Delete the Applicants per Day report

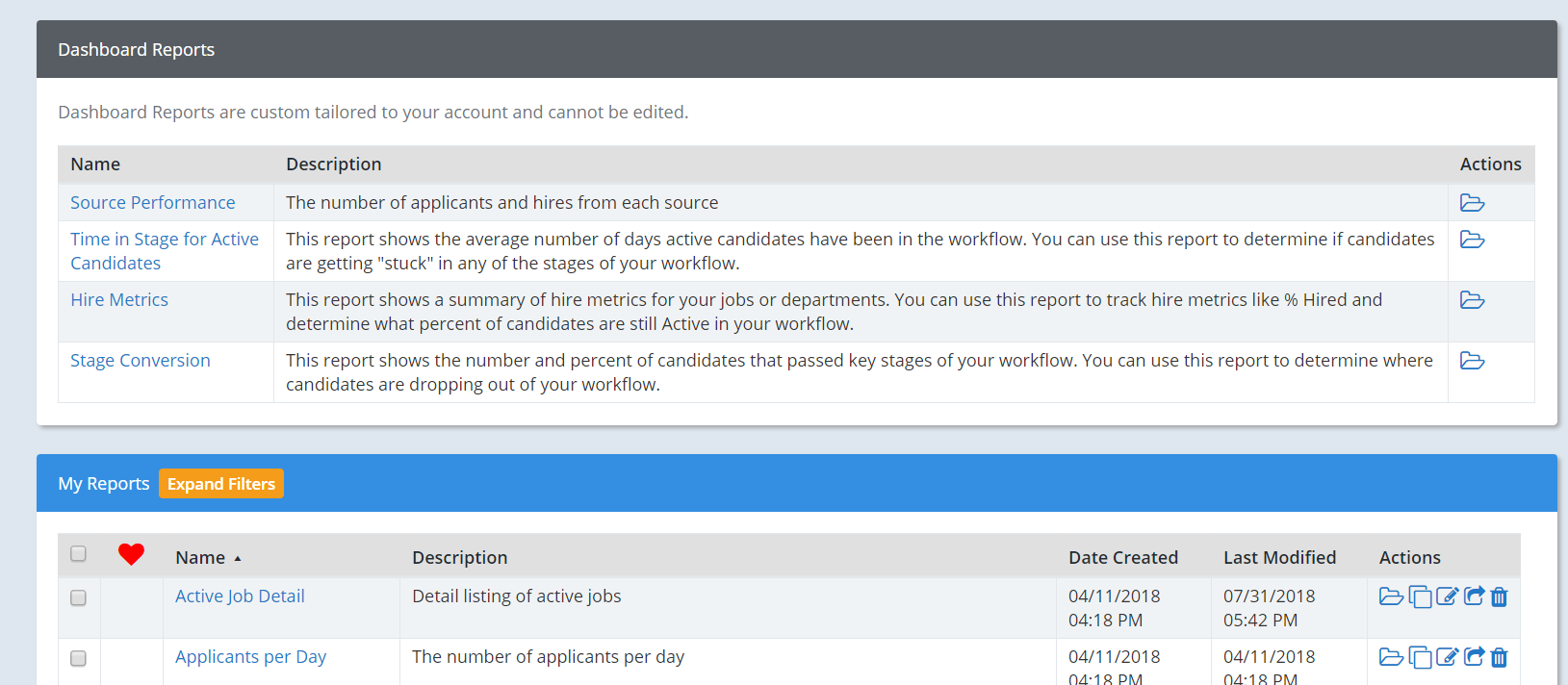[x=1499, y=658]
